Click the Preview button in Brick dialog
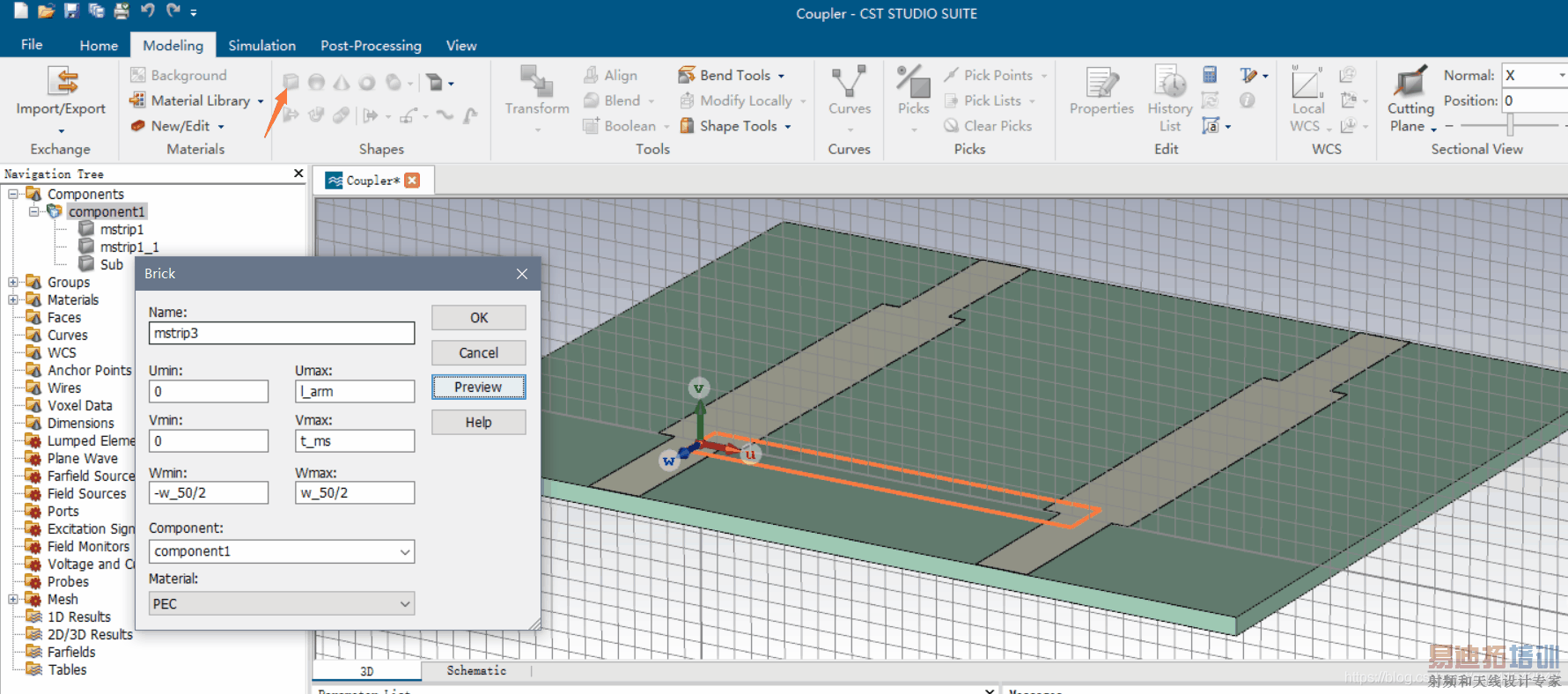This screenshot has width=1568, height=694. tap(478, 388)
